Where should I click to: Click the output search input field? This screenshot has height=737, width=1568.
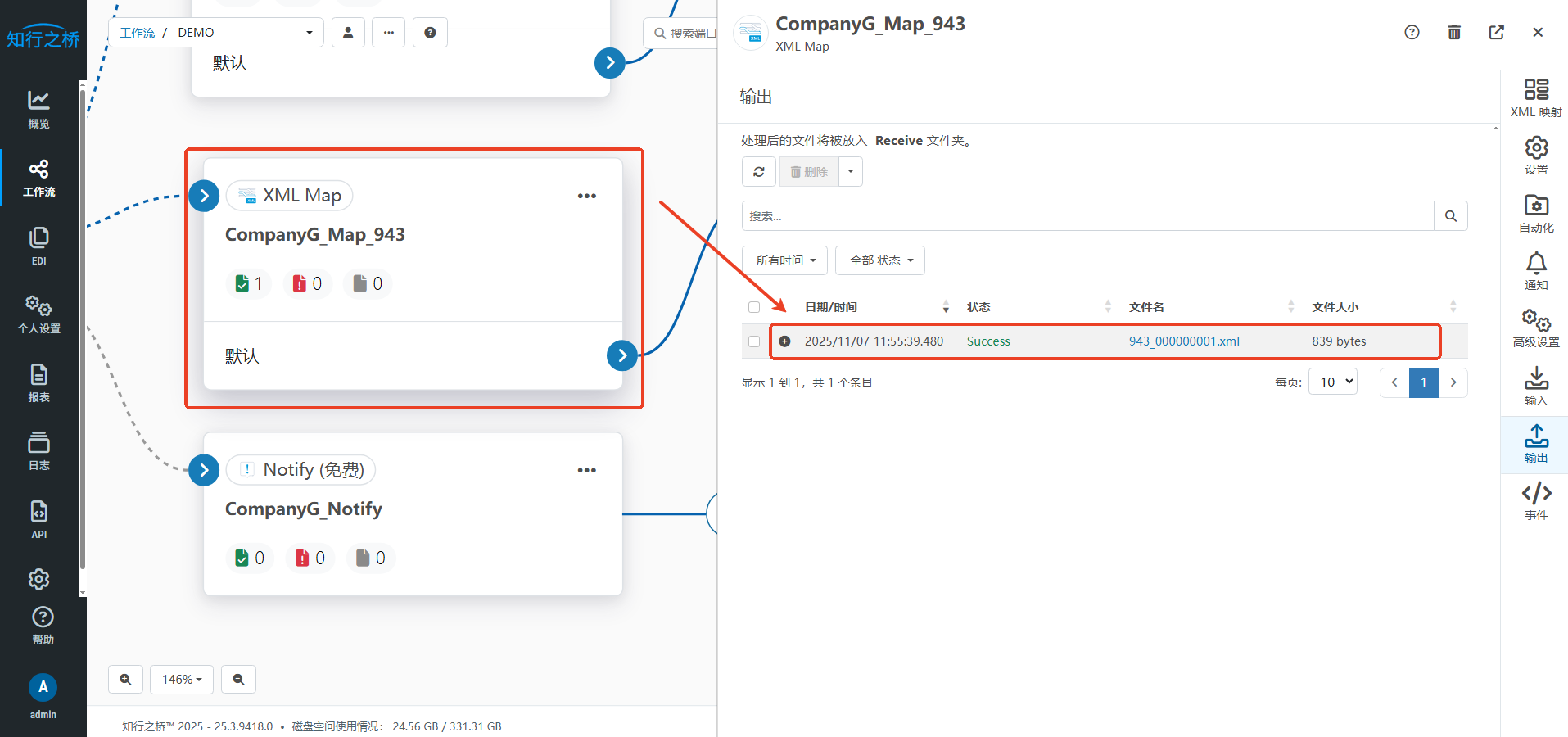click(1087, 216)
